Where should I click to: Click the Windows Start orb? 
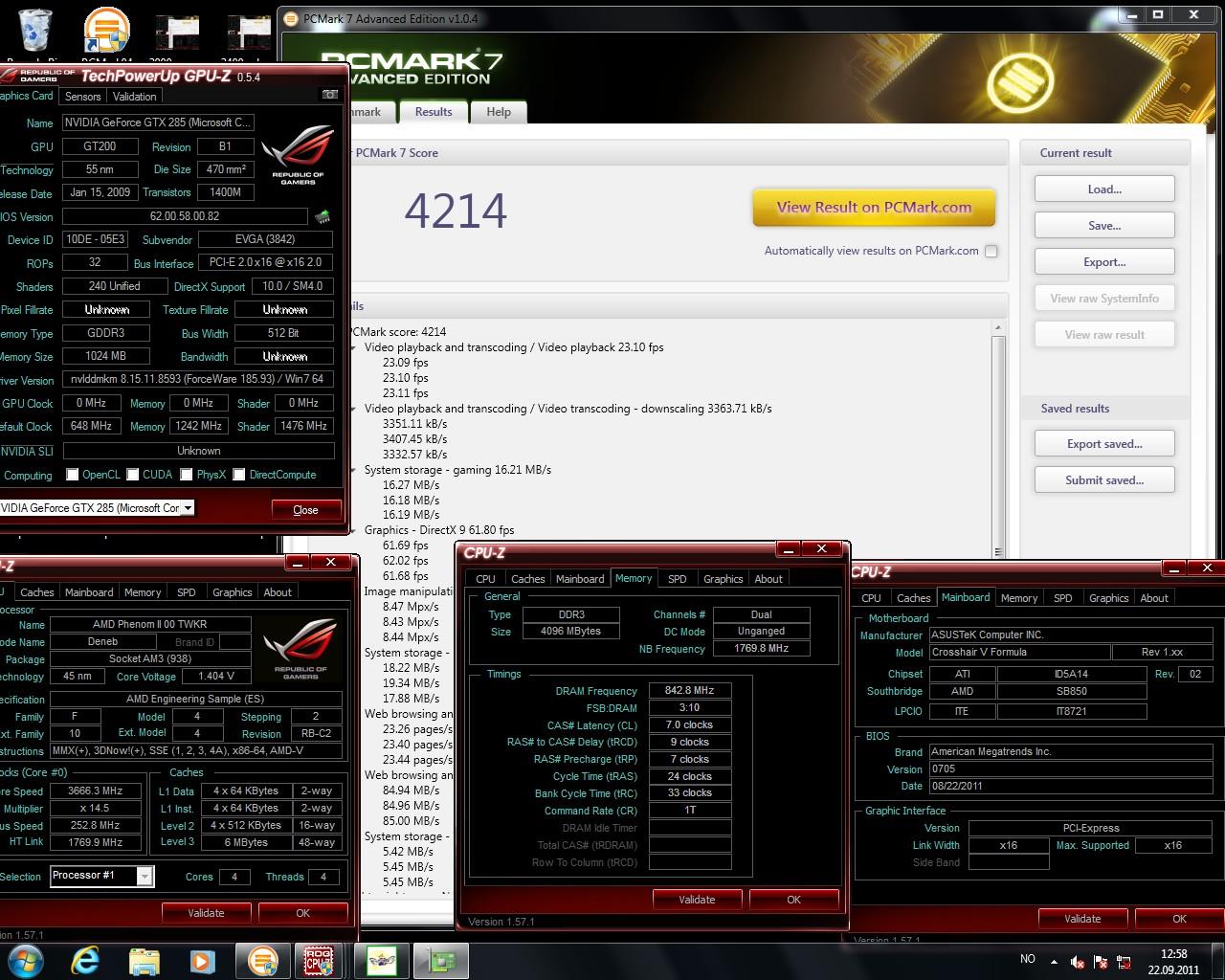[x=25, y=960]
